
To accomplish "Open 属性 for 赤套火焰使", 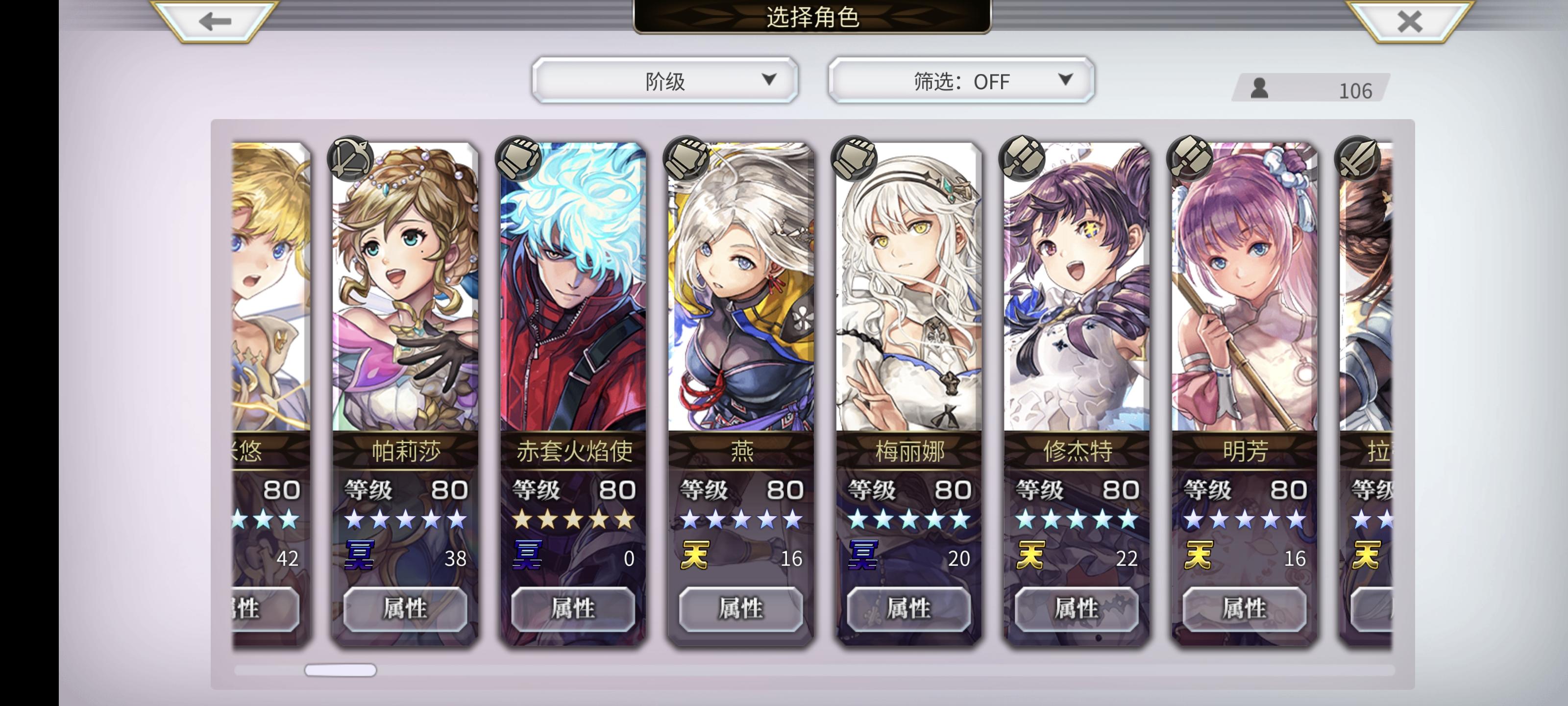I will pos(573,608).
